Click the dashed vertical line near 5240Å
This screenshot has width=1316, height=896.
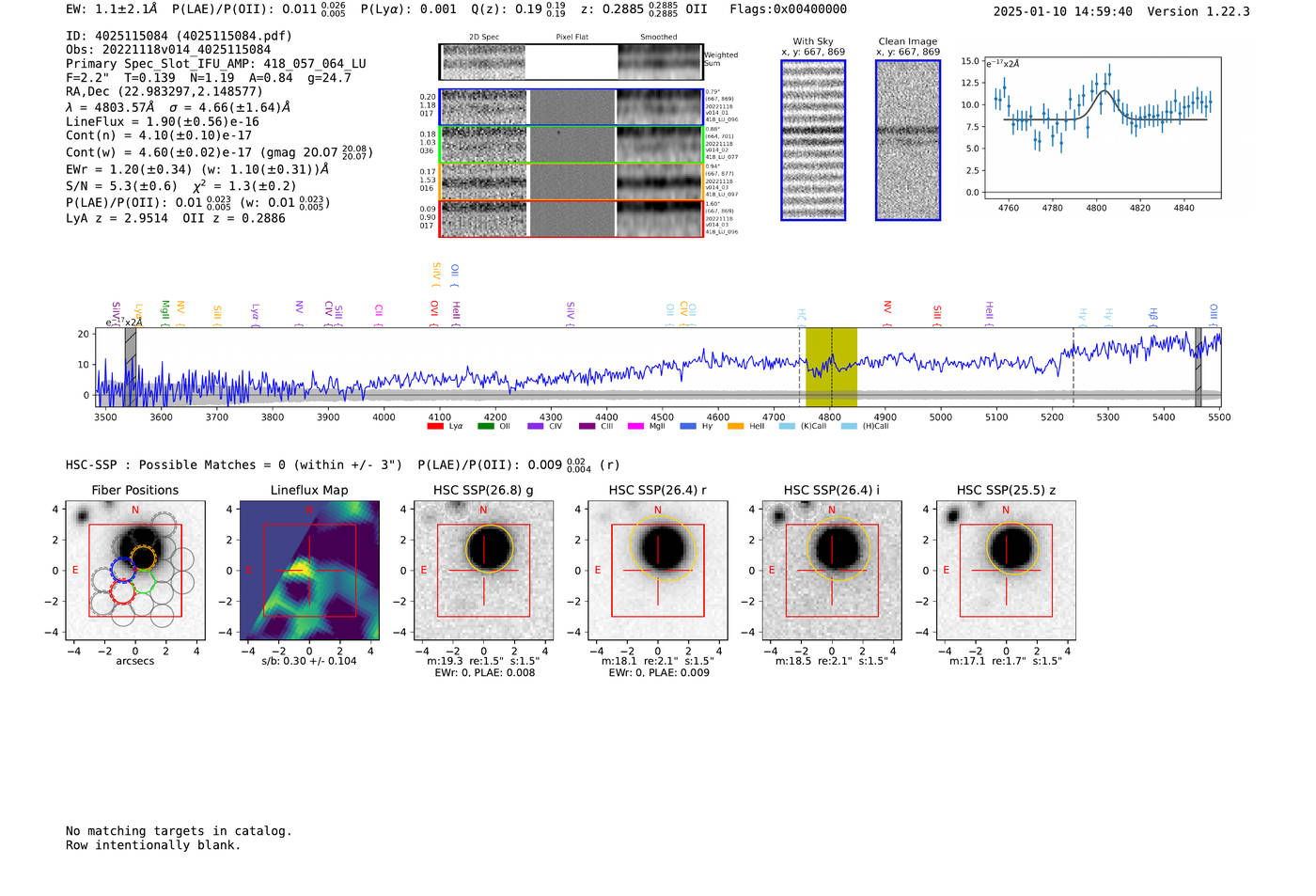(x=1073, y=368)
